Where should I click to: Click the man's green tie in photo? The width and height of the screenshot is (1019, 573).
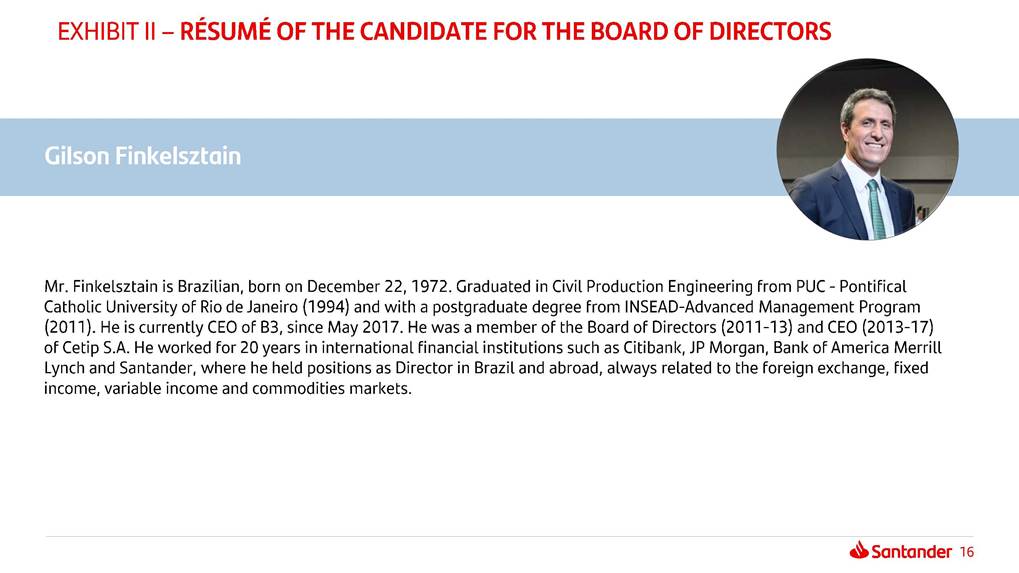click(x=876, y=207)
